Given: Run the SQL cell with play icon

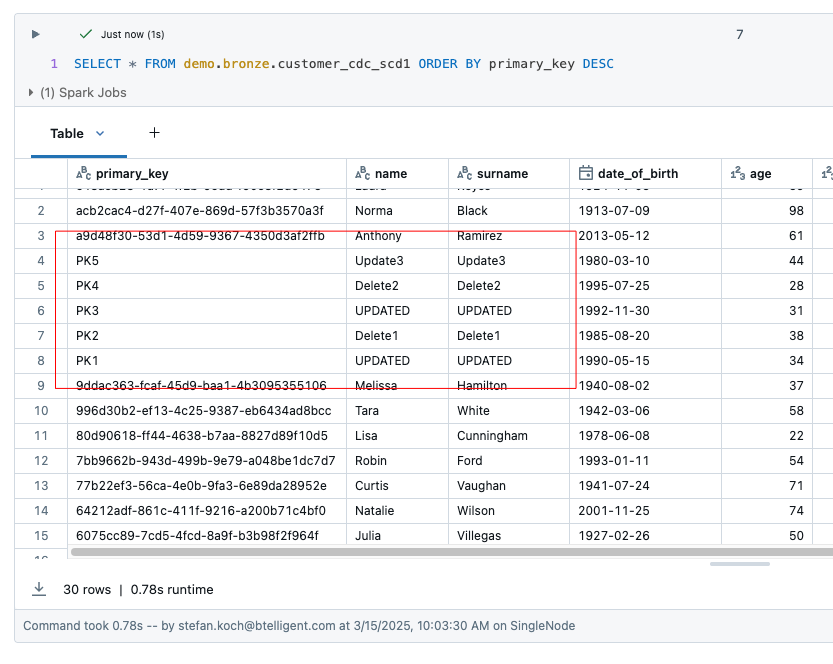Looking at the screenshot, I should (x=36, y=34).
